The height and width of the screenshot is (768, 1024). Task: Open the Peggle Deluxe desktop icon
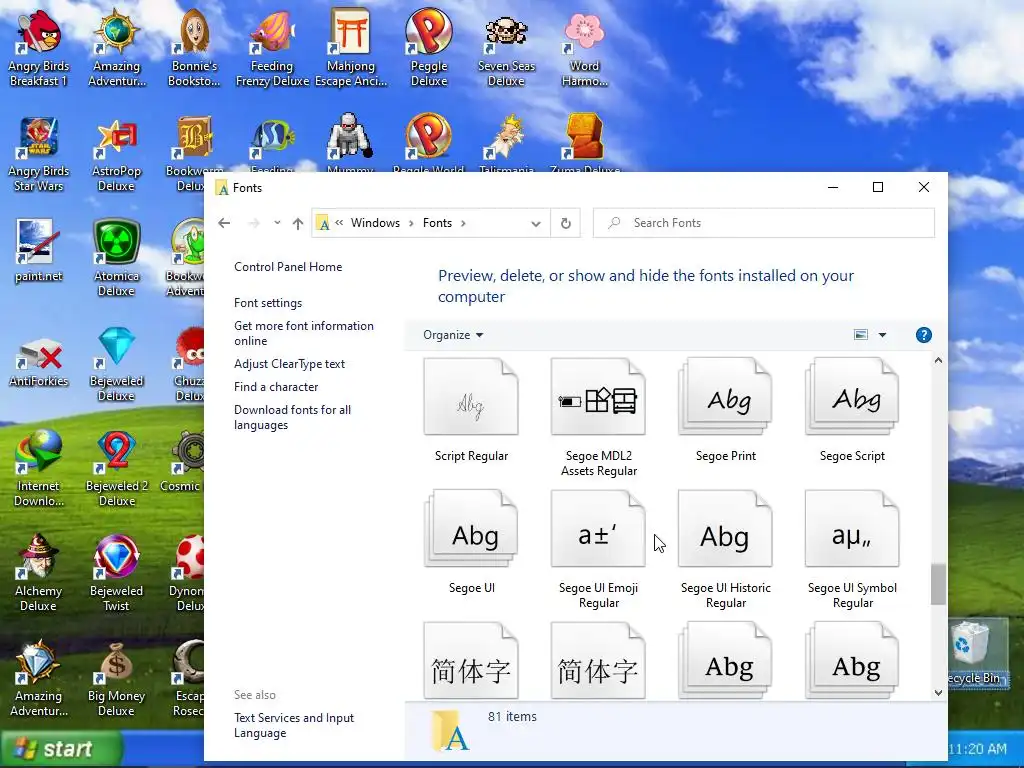pos(429,48)
